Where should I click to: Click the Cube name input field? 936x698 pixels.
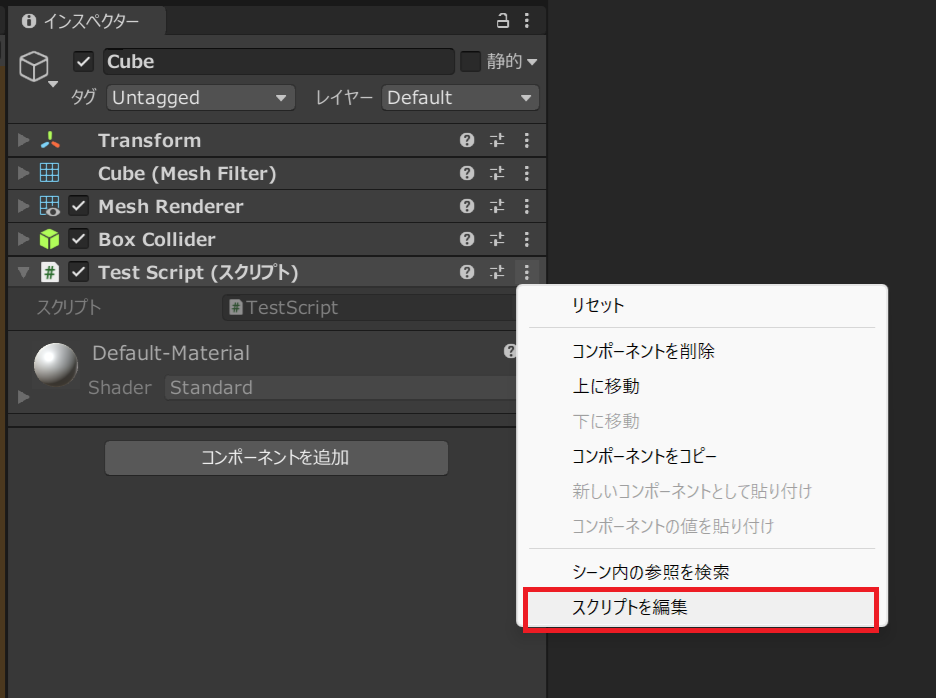click(279, 62)
